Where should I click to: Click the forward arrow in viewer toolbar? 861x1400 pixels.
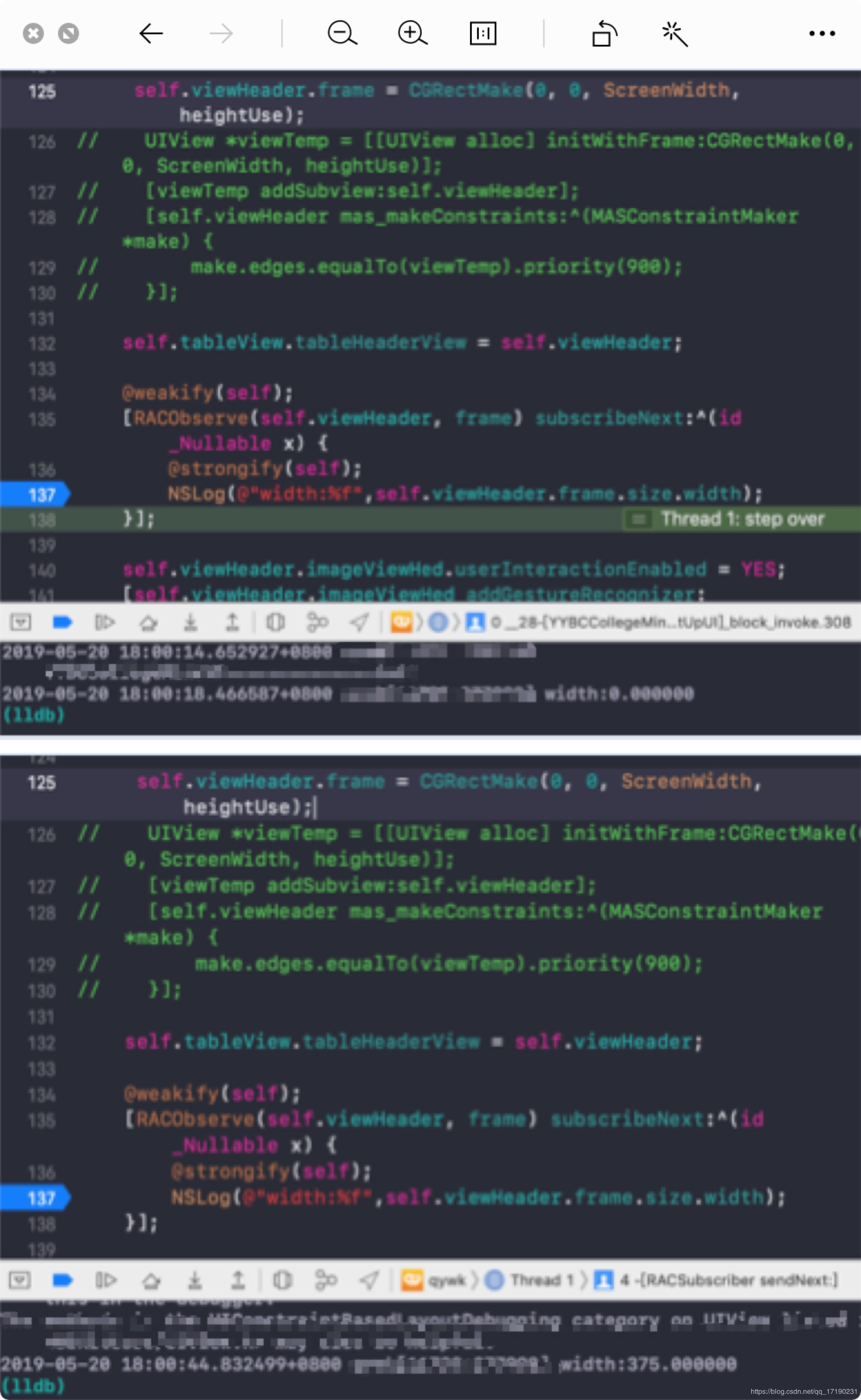click(221, 33)
